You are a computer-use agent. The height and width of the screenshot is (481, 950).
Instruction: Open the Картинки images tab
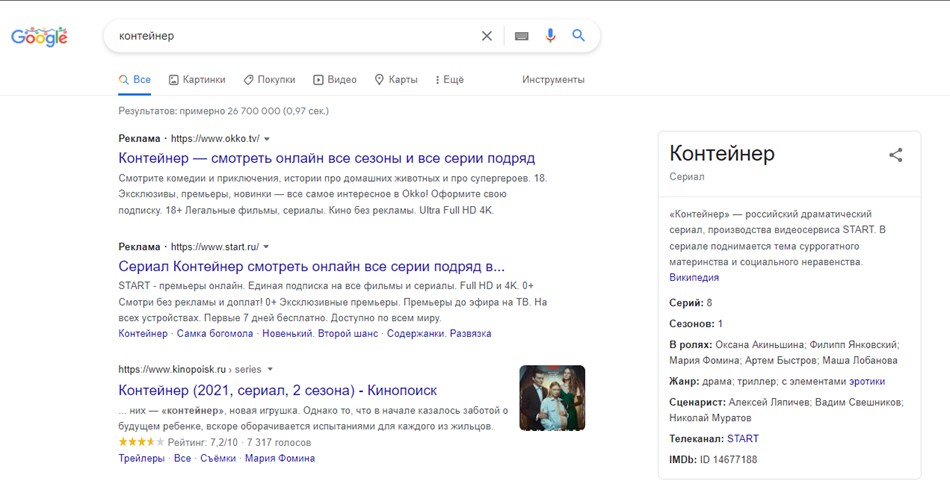197,79
